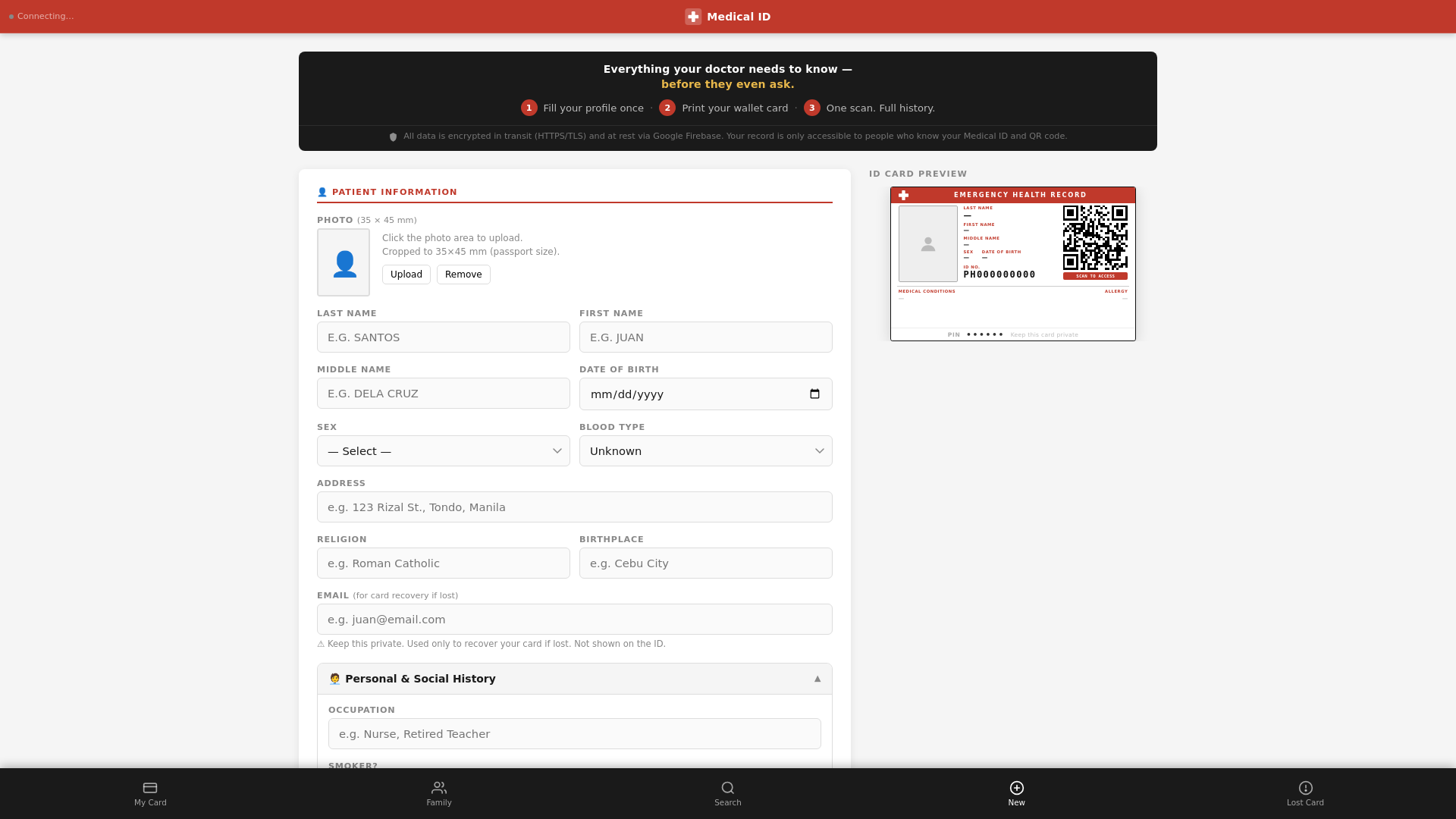Open the Blood Type dropdown

pyautogui.click(x=706, y=451)
